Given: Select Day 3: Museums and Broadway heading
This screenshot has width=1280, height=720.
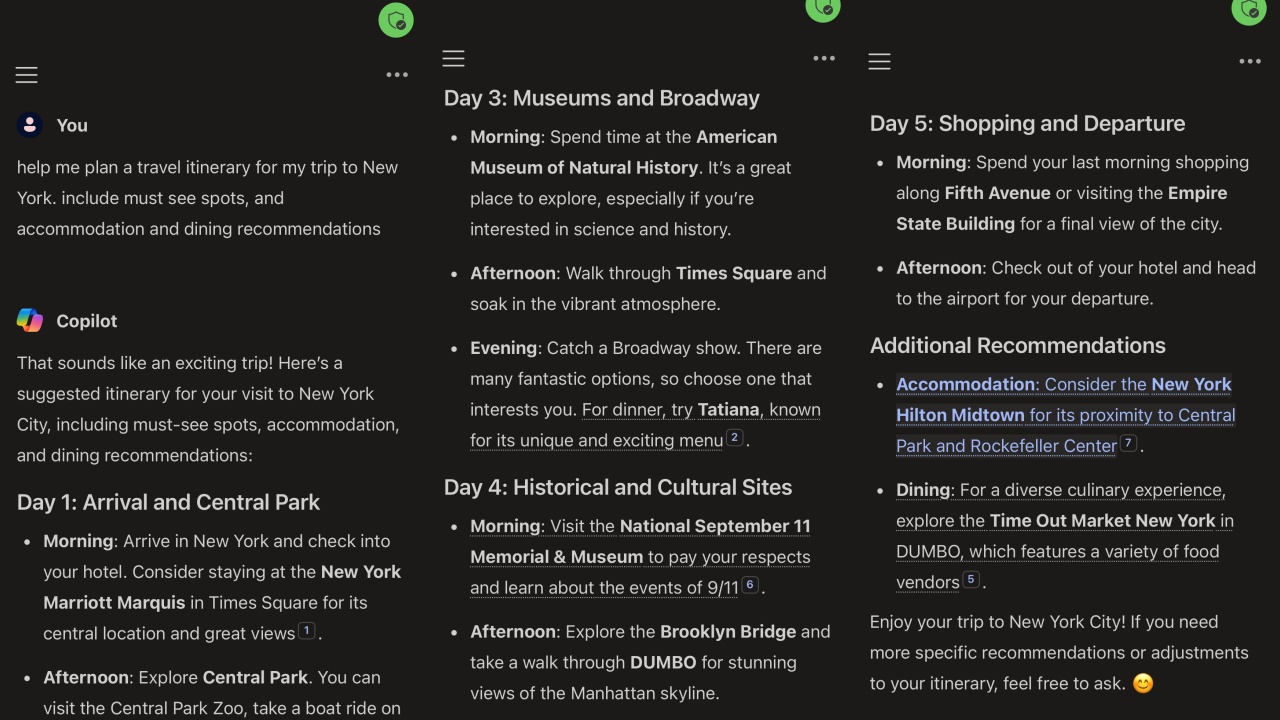Looking at the screenshot, I should (x=602, y=98).
